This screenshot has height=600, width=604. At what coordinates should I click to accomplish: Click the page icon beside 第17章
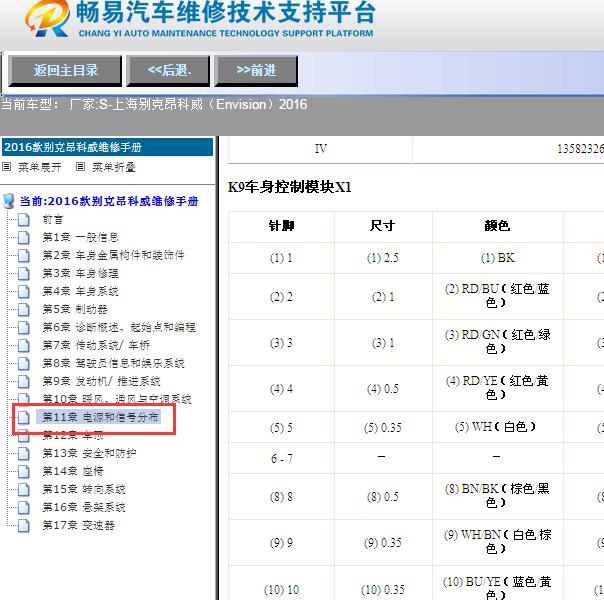(x=23, y=525)
